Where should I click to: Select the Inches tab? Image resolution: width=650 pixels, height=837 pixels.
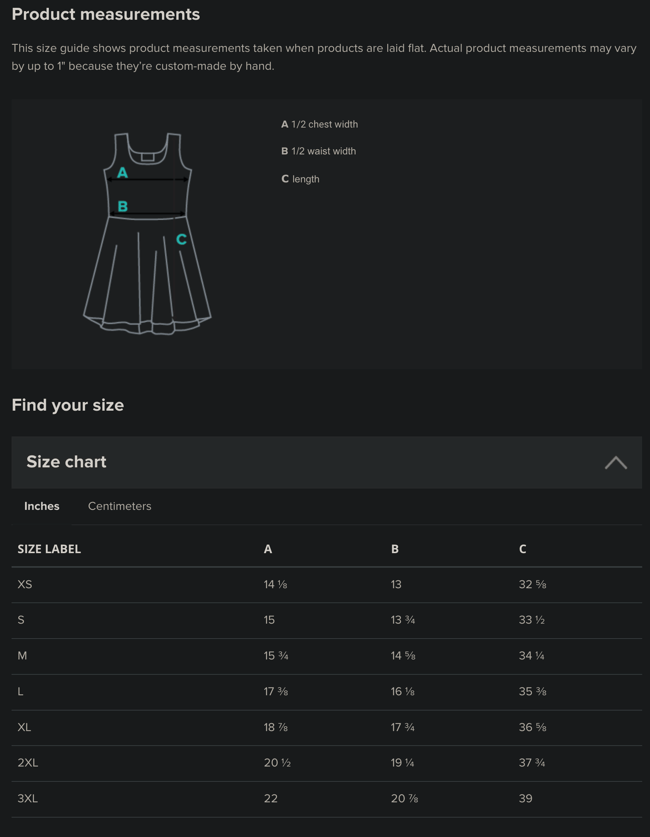point(41,506)
